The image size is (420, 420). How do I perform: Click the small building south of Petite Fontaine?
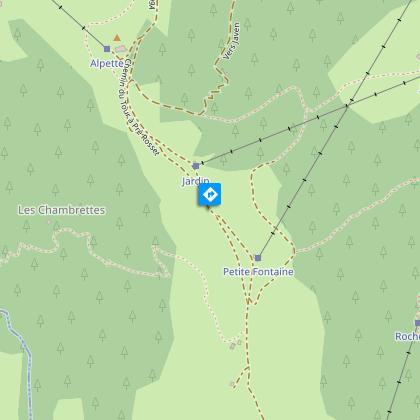(x=233, y=347)
